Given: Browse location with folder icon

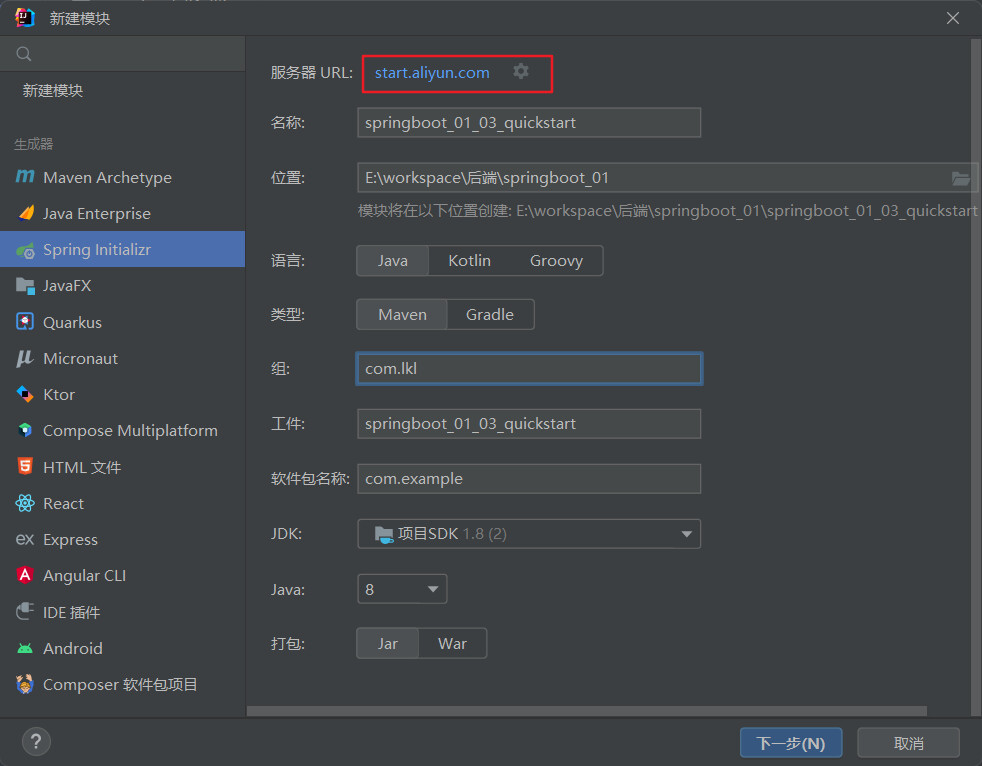Looking at the screenshot, I should click(x=961, y=179).
